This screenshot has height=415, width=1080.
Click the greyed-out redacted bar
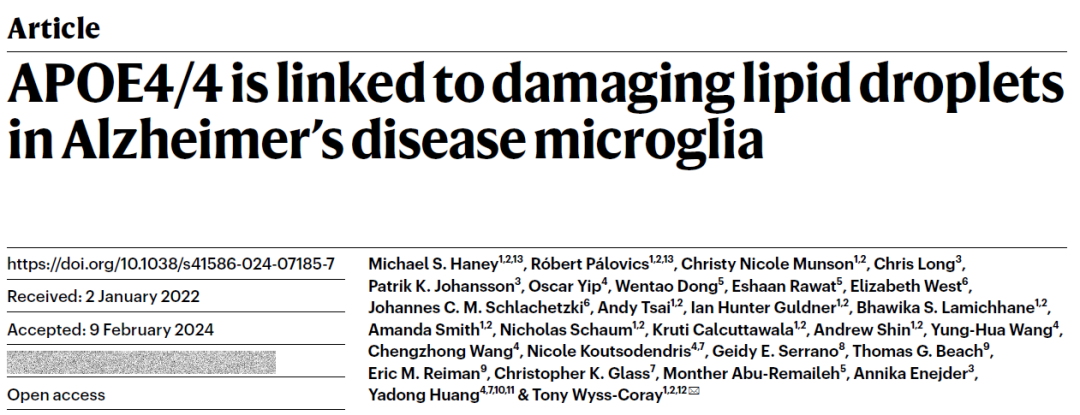141,362
